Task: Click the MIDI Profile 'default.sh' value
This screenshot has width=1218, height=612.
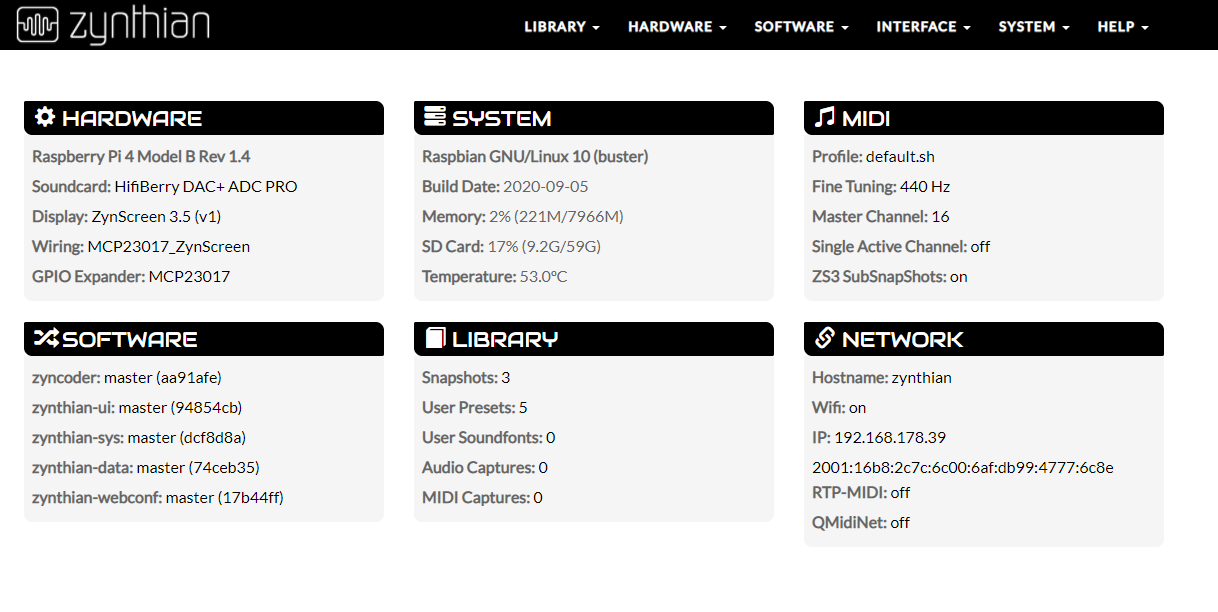Action: [x=900, y=156]
